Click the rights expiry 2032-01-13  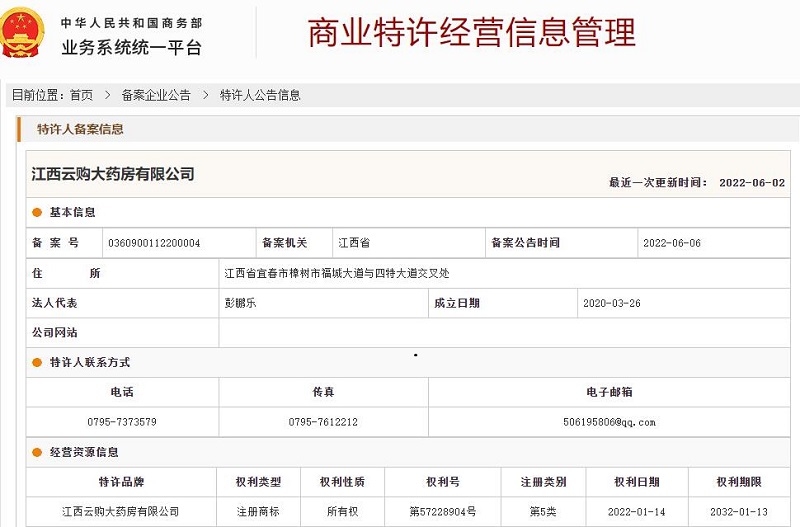[x=739, y=512]
